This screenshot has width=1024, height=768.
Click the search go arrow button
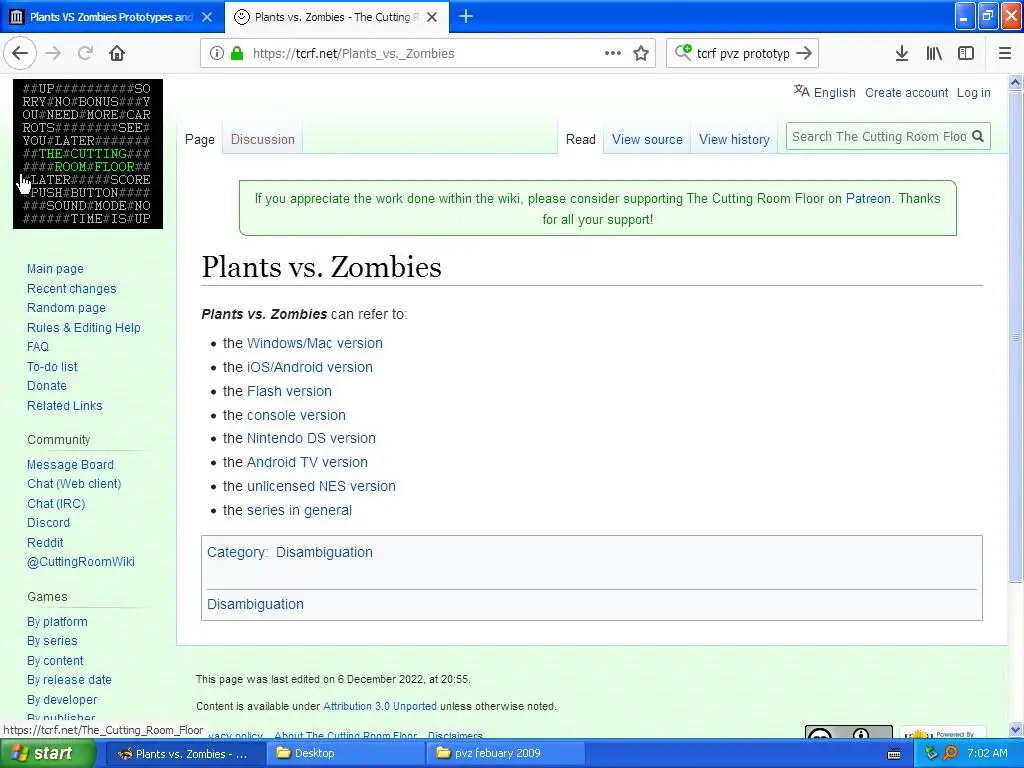pyautogui.click(x=804, y=54)
